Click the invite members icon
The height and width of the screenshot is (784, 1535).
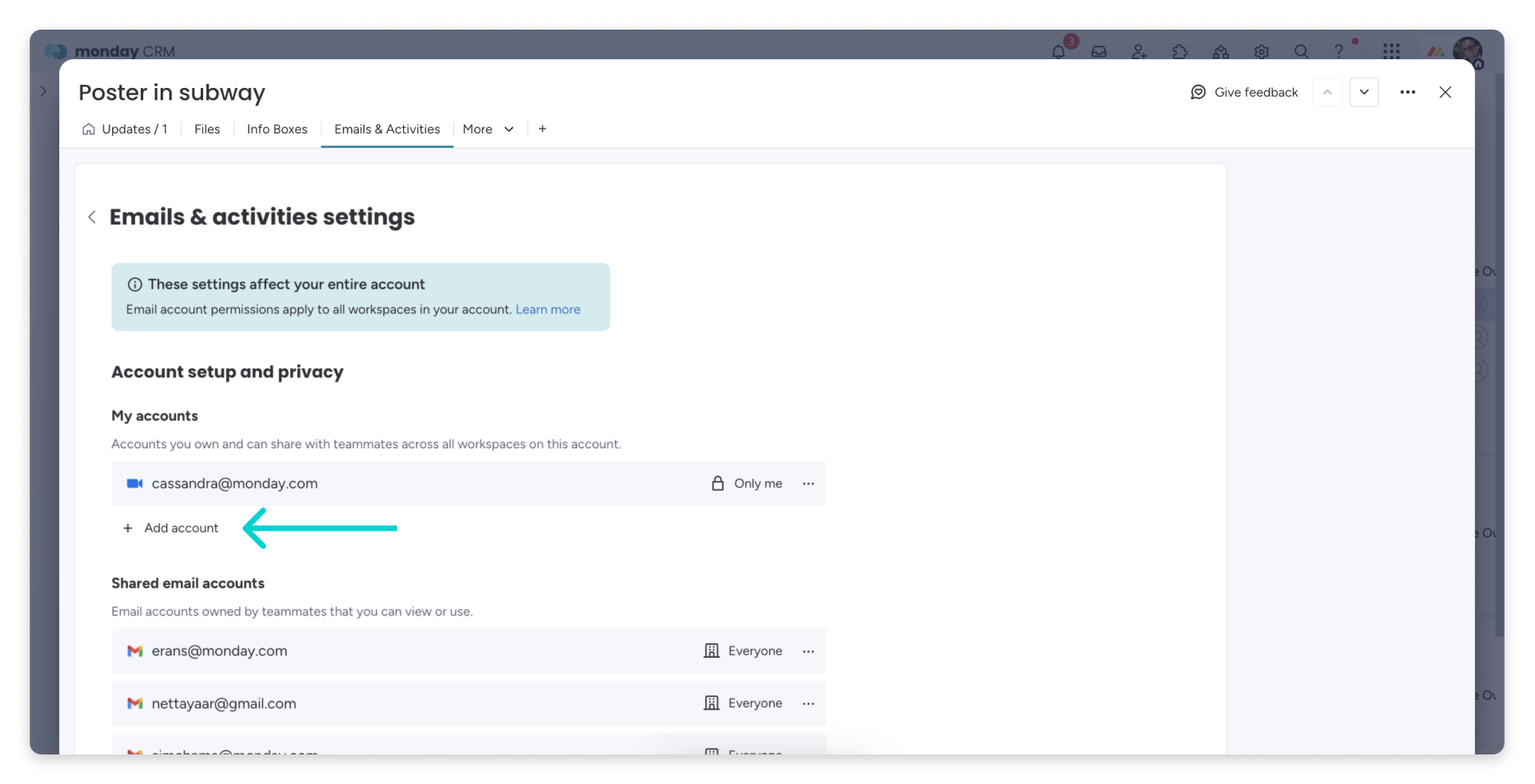pyautogui.click(x=1139, y=51)
